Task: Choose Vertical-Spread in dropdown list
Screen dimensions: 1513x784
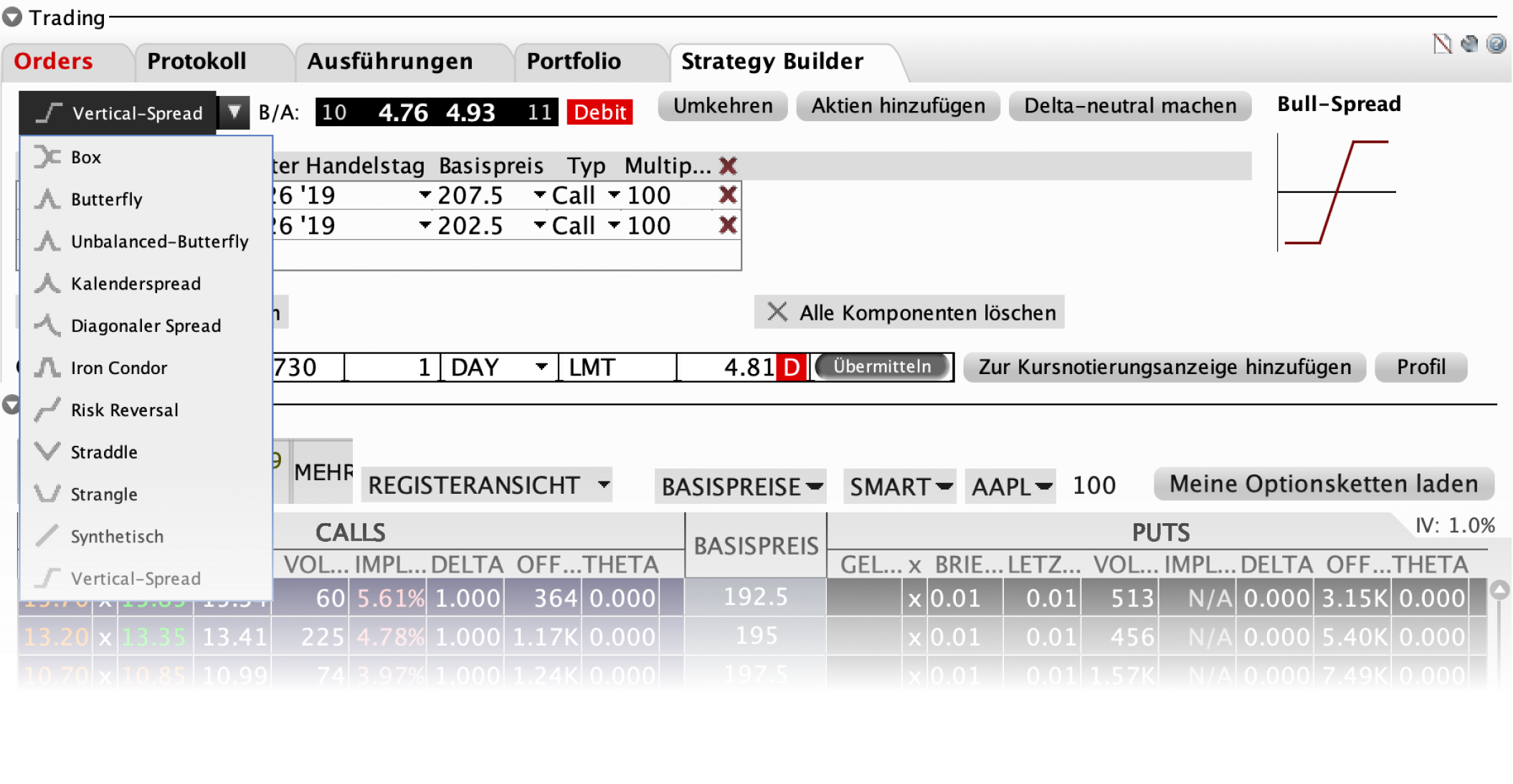Action: (x=146, y=578)
